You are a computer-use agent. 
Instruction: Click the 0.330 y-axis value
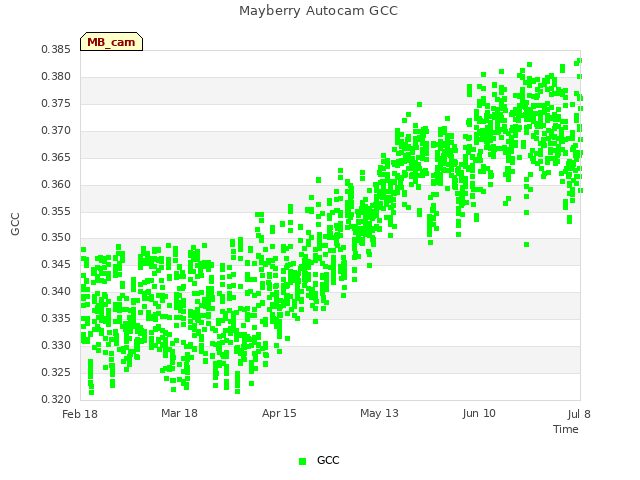click(x=56, y=345)
